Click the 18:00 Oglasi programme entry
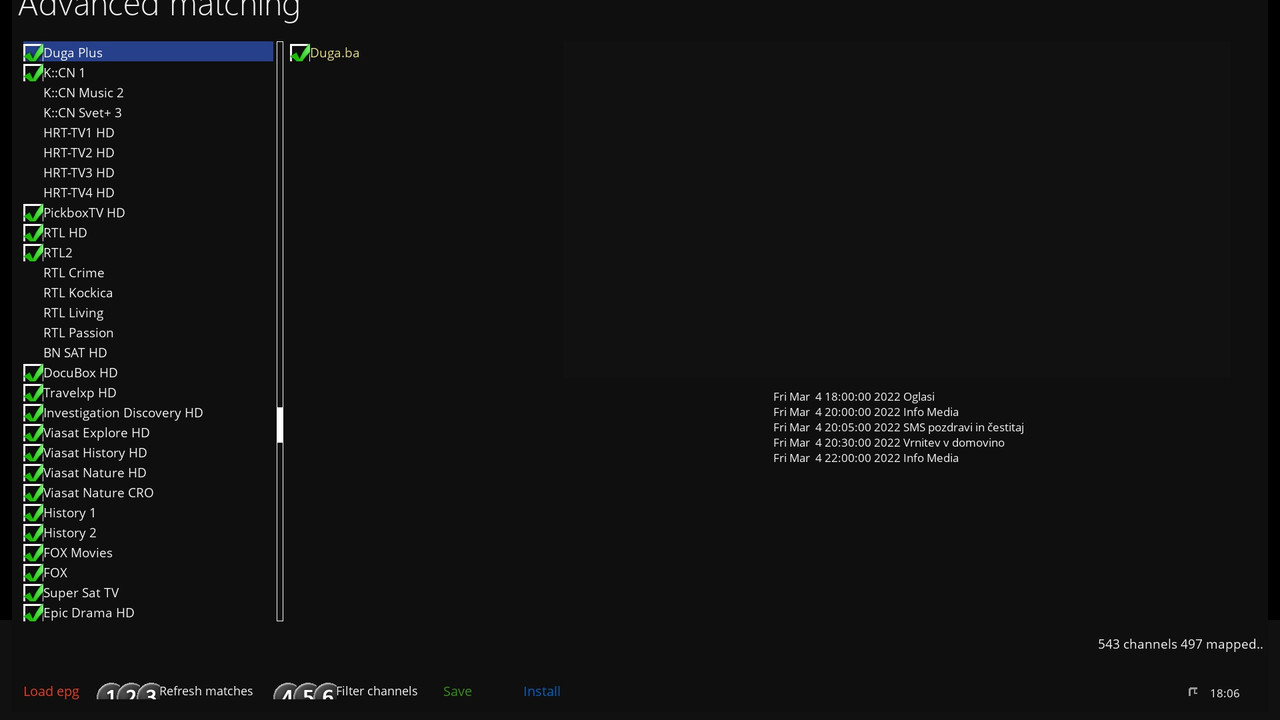This screenshot has width=1280, height=720. coord(854,396)
